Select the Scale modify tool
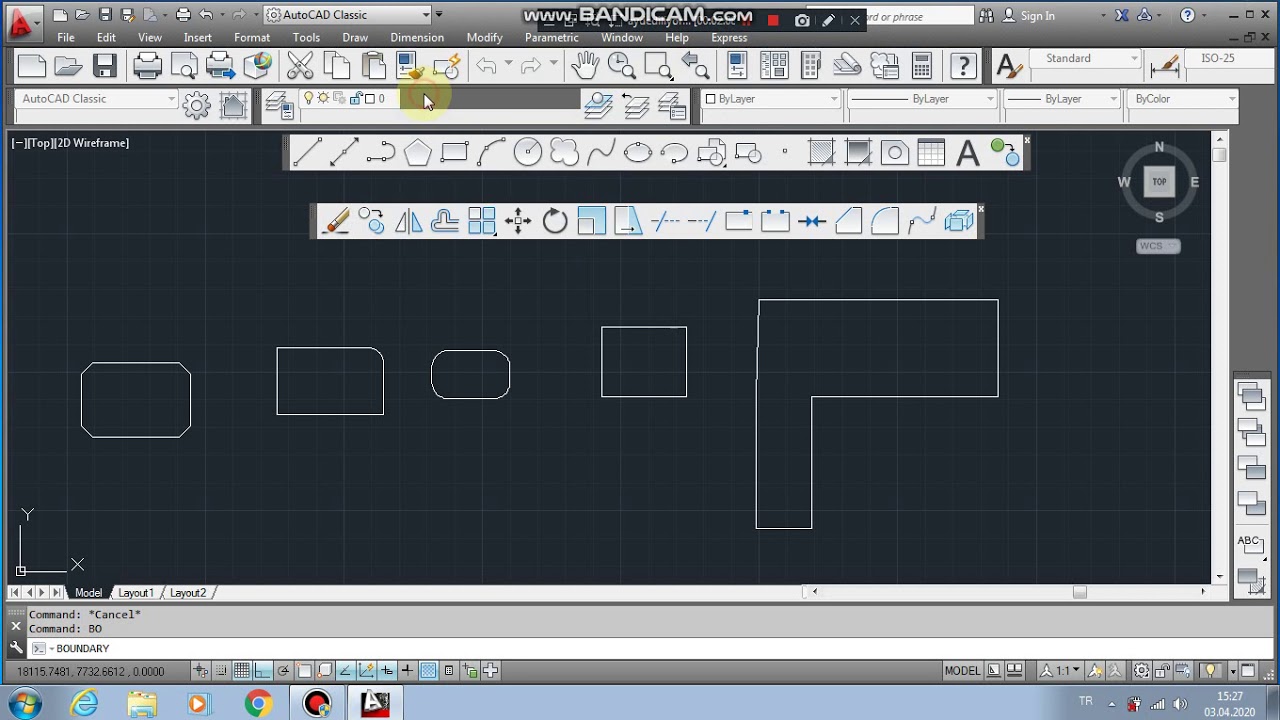 point(591,221)
